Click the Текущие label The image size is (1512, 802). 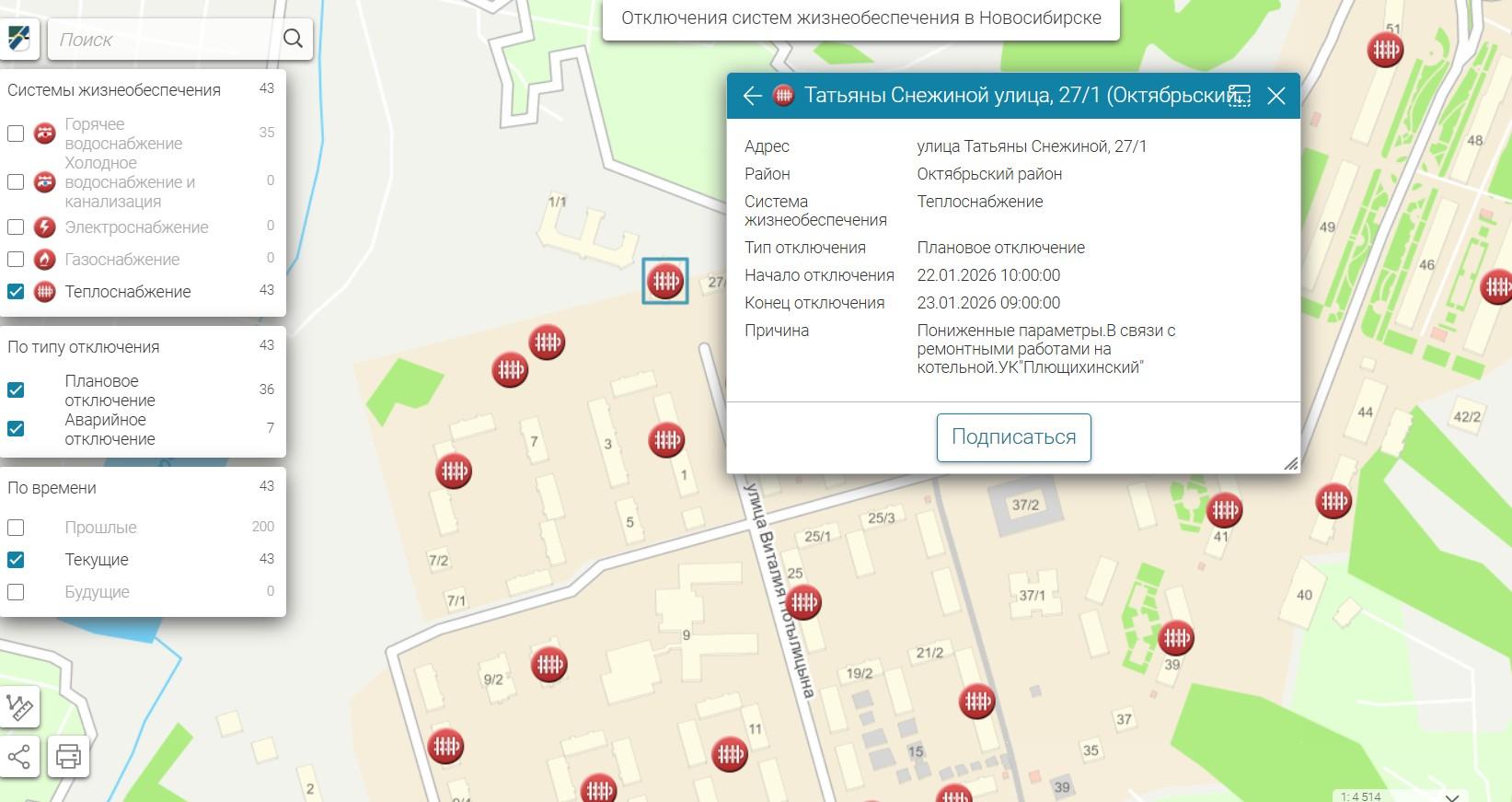(x=97, y=560)
